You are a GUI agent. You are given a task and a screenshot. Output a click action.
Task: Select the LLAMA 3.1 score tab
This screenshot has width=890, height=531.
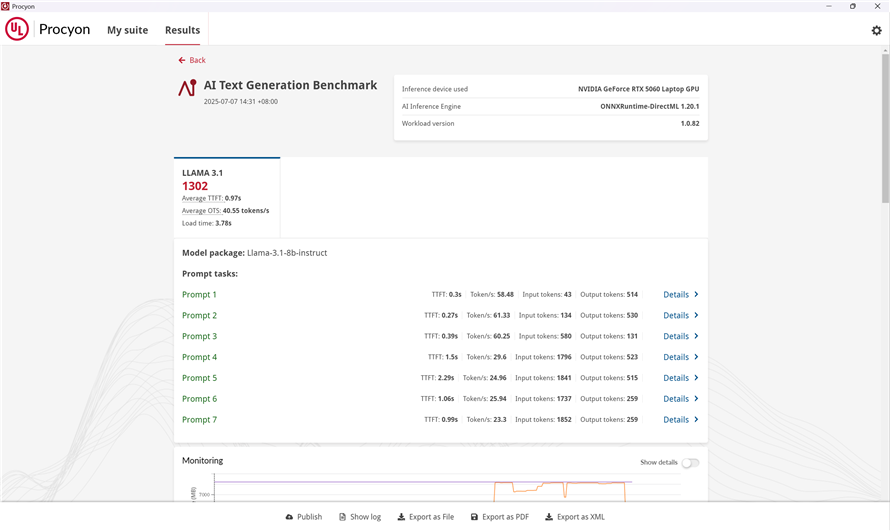click(x=227, y=197)
